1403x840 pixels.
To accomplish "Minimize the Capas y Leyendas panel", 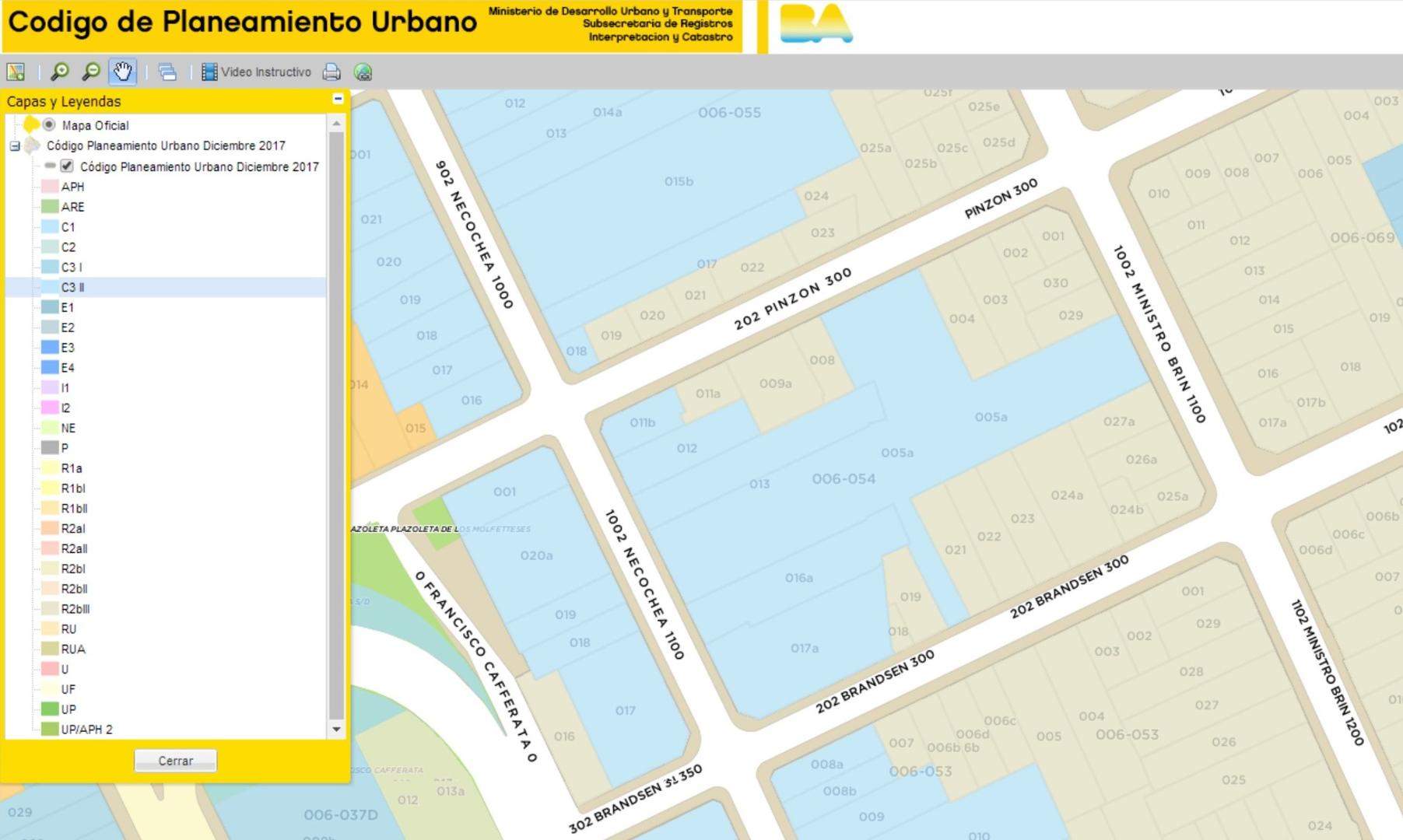I will pos(338,99).
